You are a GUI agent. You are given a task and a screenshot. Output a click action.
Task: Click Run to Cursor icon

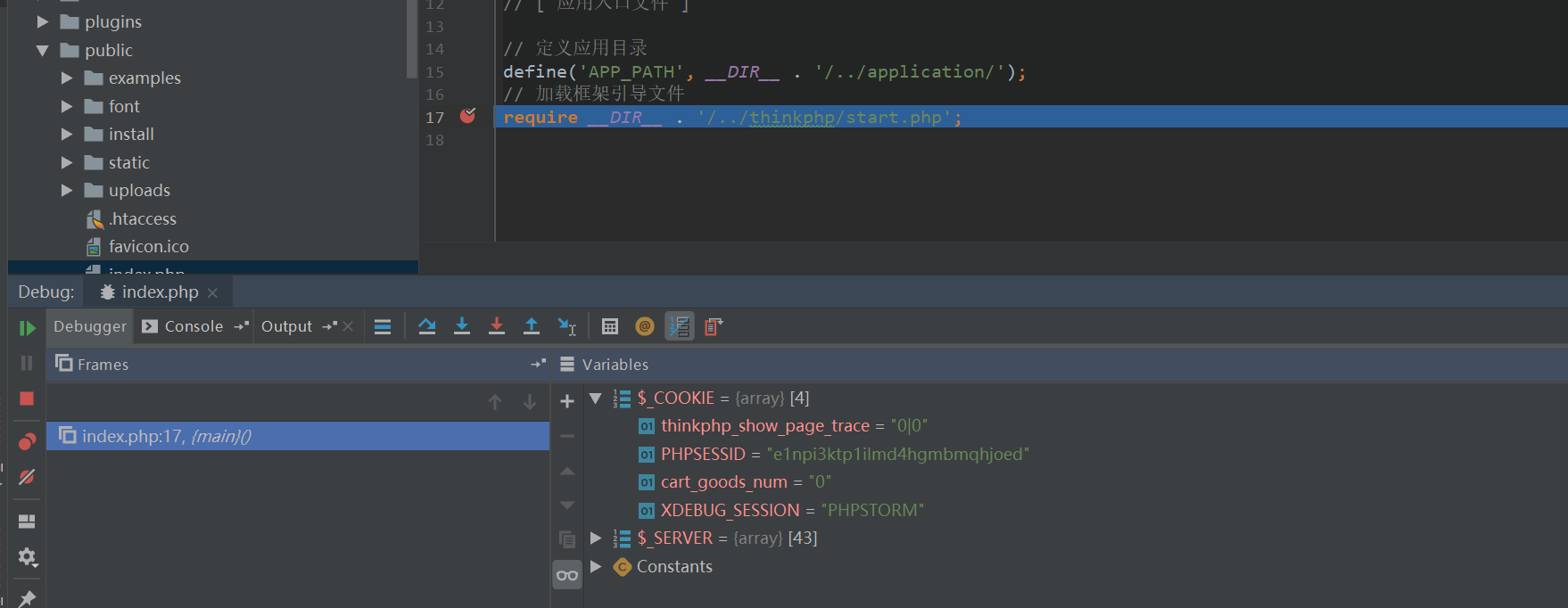coord(566,327)
